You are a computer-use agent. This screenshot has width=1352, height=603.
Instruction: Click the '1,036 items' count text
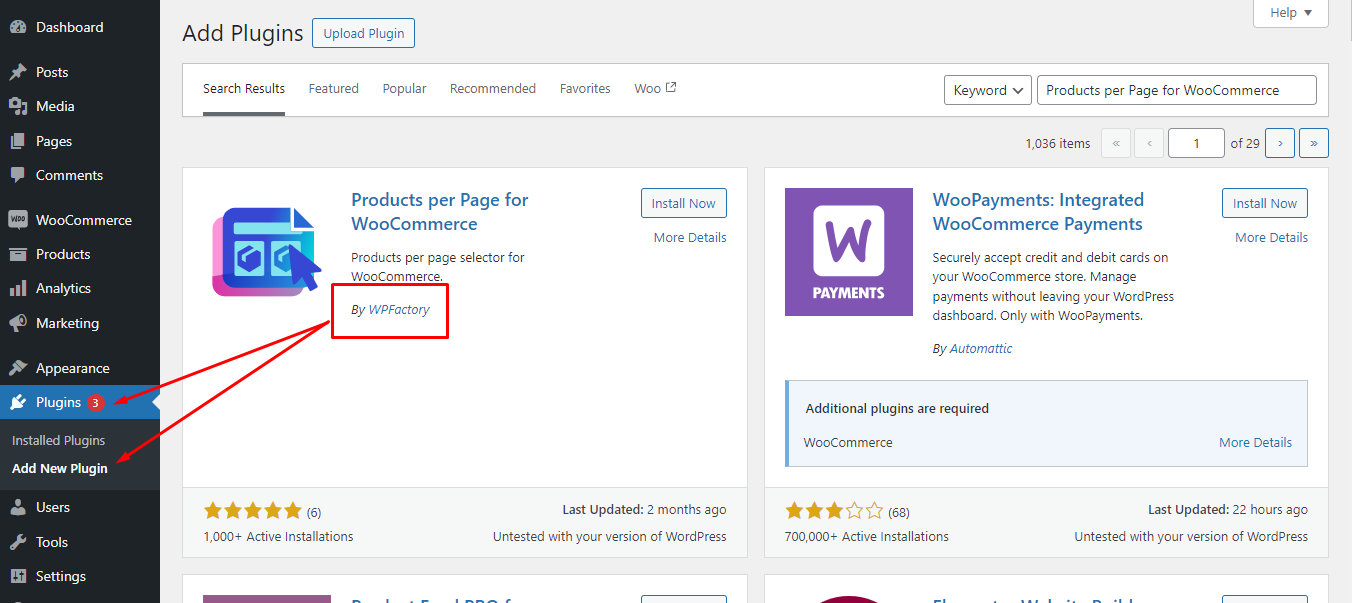[x=1058, y=143]
